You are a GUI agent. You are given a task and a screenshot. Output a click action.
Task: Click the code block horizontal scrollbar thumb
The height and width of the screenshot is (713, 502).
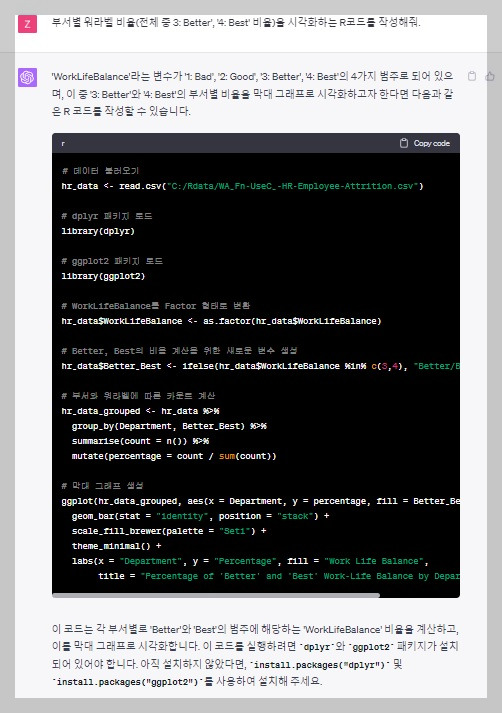coord(216,595)
